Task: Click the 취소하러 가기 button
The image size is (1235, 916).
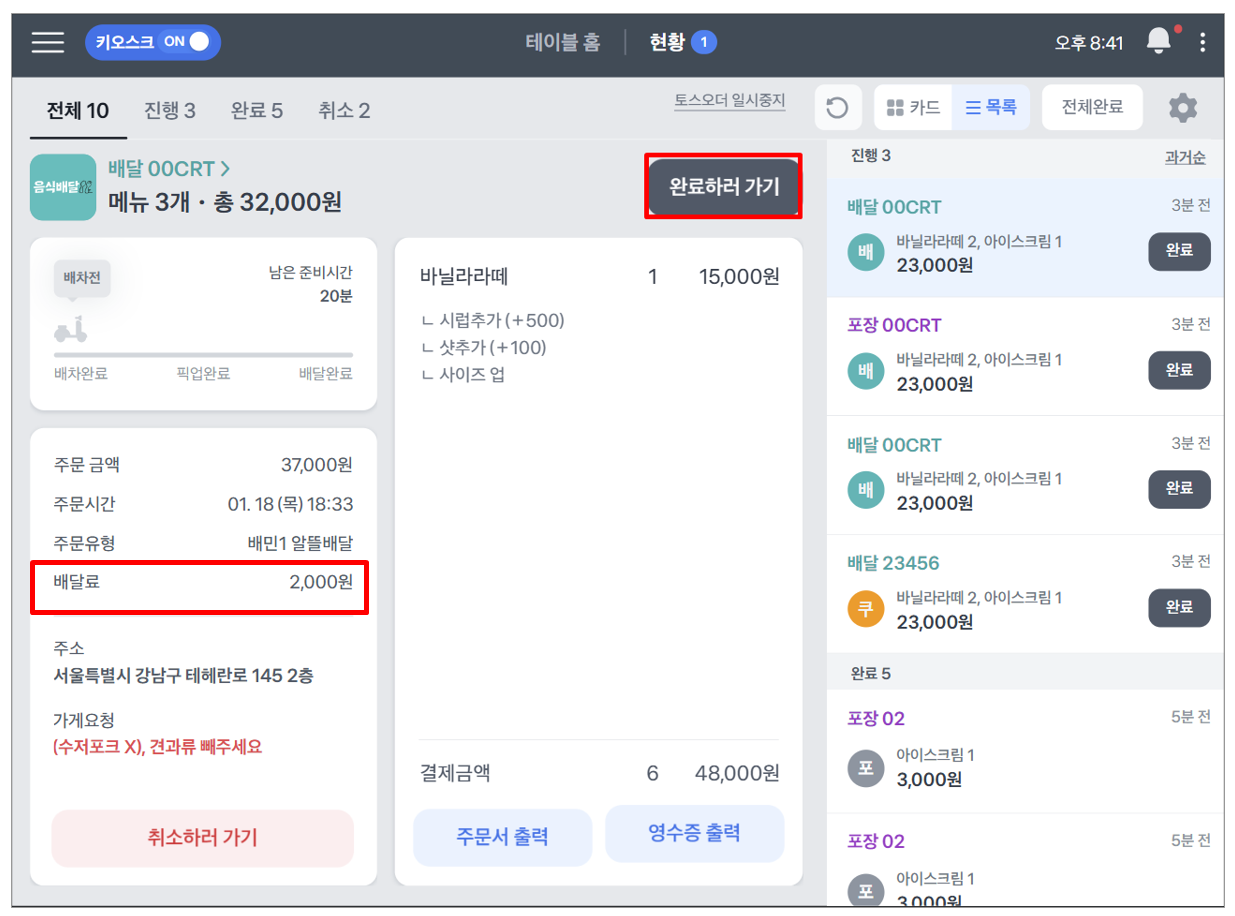Action: 203,838
